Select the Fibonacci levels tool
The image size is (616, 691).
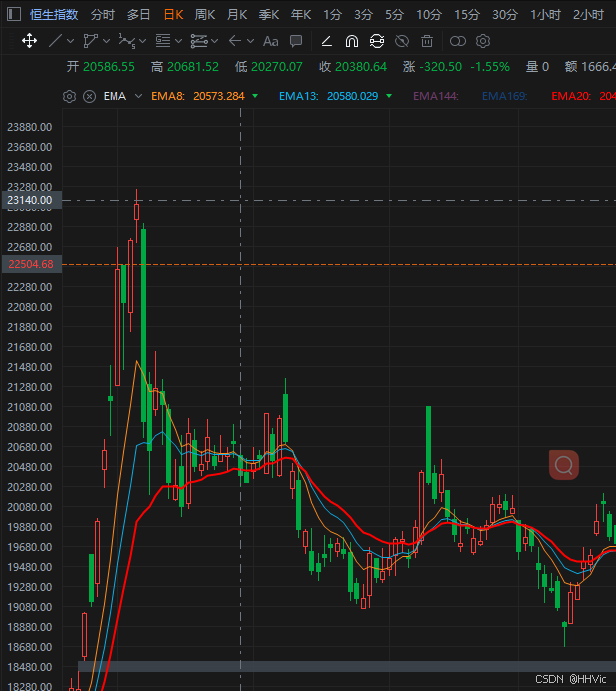[163, 41]
